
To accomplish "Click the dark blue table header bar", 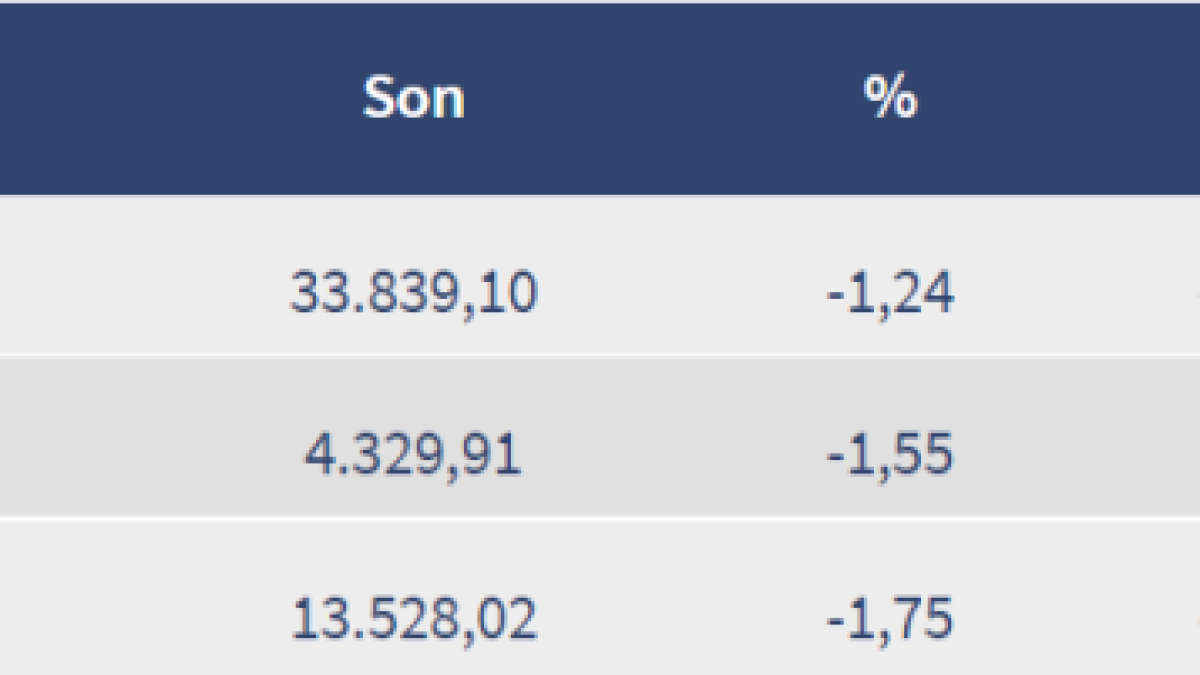I will pos(650,99).
